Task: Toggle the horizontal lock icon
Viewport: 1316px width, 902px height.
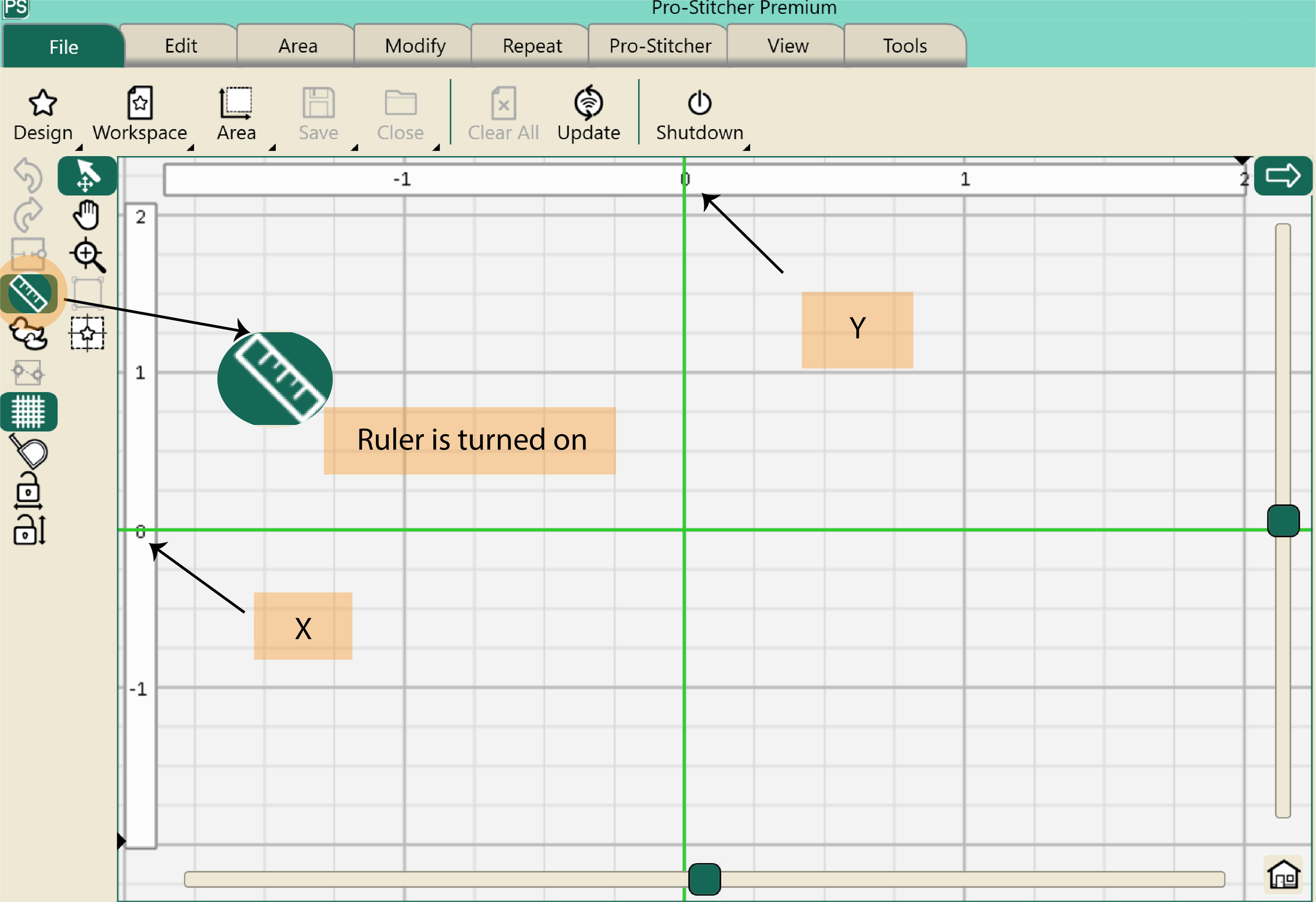Action: (28, 490)
